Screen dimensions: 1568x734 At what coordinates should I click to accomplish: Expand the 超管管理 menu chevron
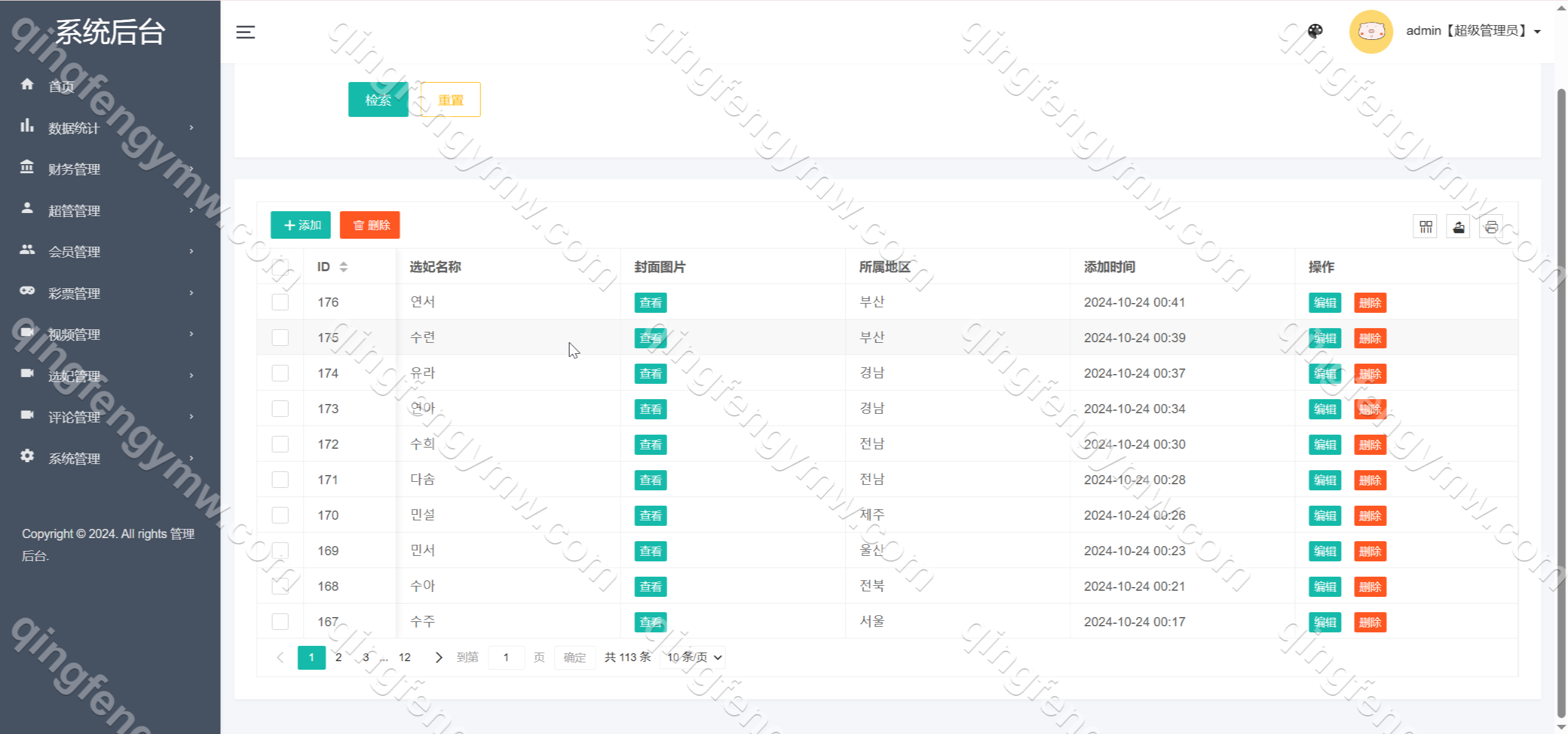click(x=192, y=210)
